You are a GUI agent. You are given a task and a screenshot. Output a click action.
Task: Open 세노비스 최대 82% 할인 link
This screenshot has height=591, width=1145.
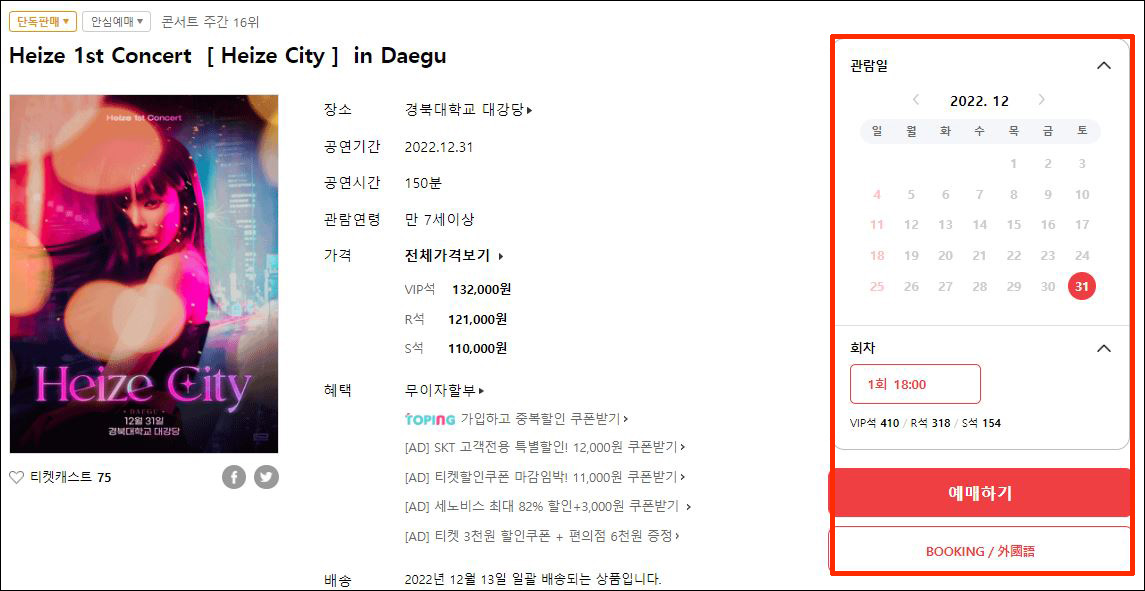click(x=548, y=506)
